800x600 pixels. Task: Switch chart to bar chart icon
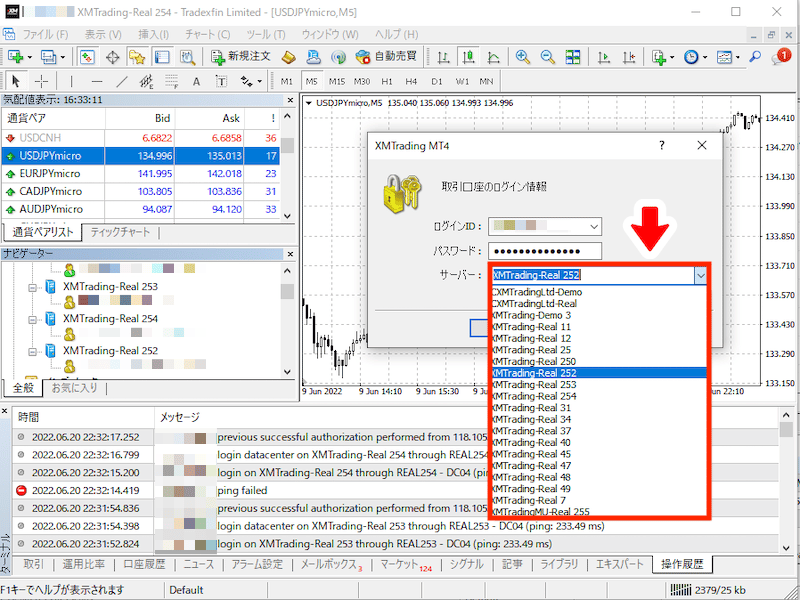(443, 57)
